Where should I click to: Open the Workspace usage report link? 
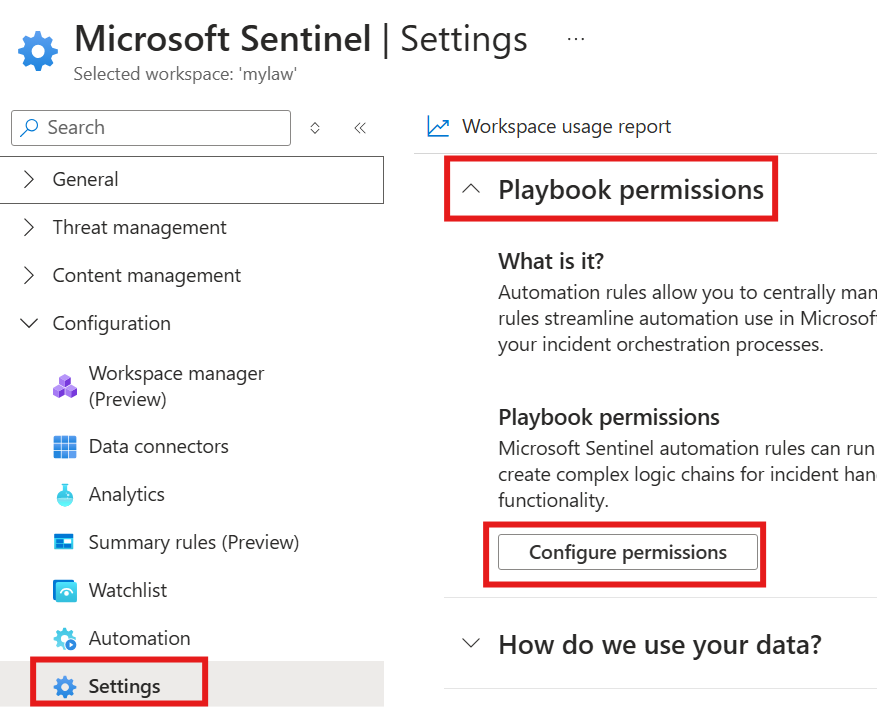point(566,127)
